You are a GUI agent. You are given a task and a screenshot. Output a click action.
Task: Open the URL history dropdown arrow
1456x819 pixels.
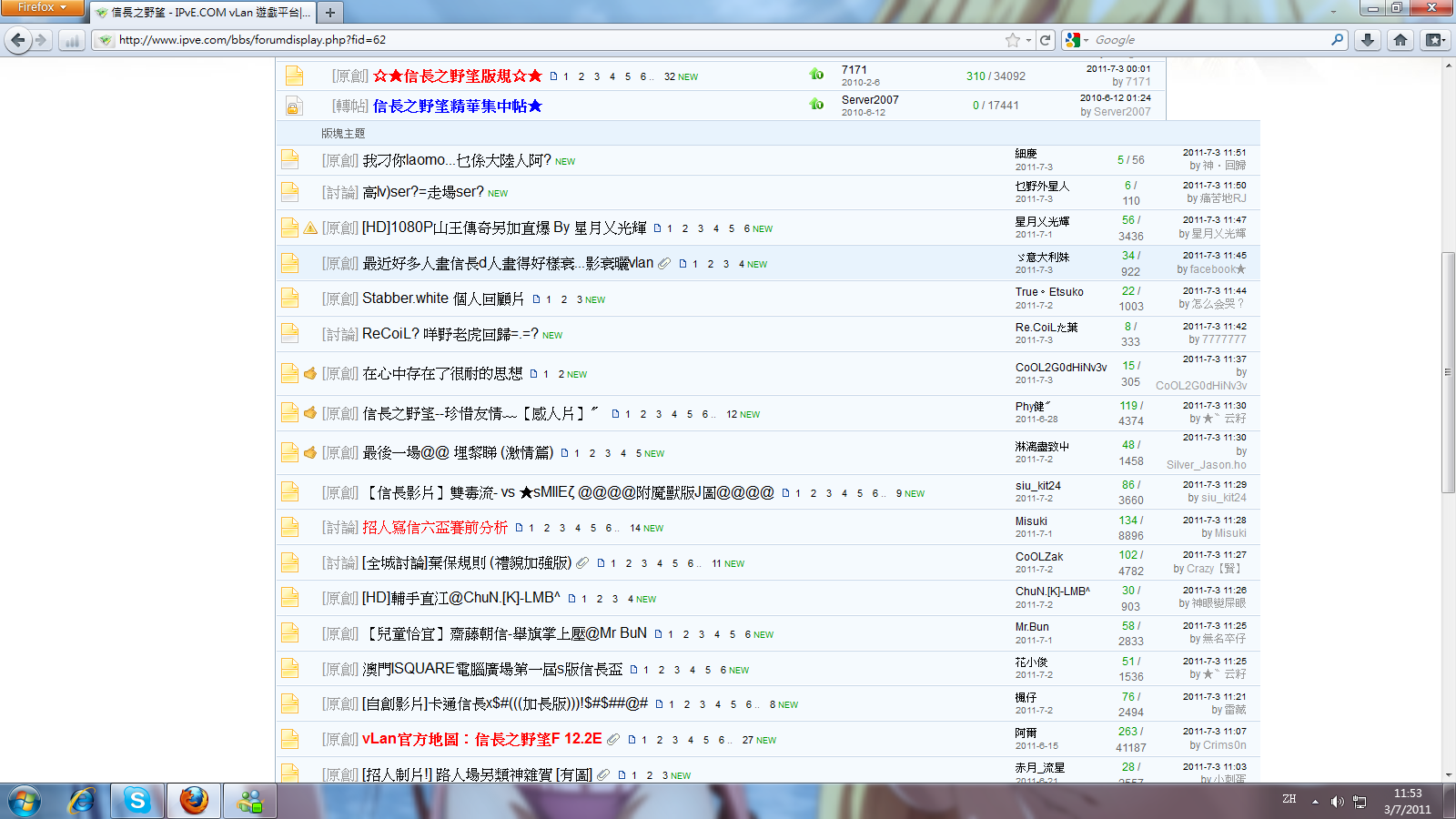(x=1028, y=40)
